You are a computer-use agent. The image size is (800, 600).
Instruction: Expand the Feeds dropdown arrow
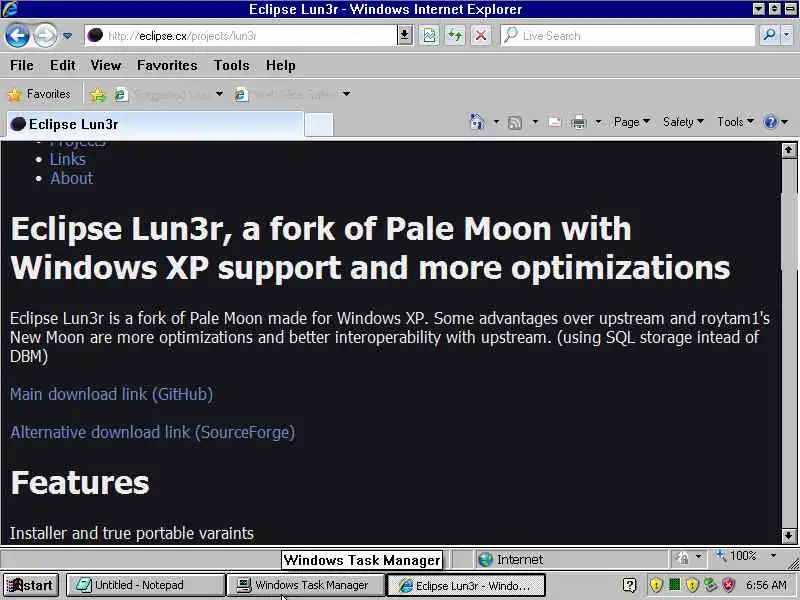pos(535,122)
